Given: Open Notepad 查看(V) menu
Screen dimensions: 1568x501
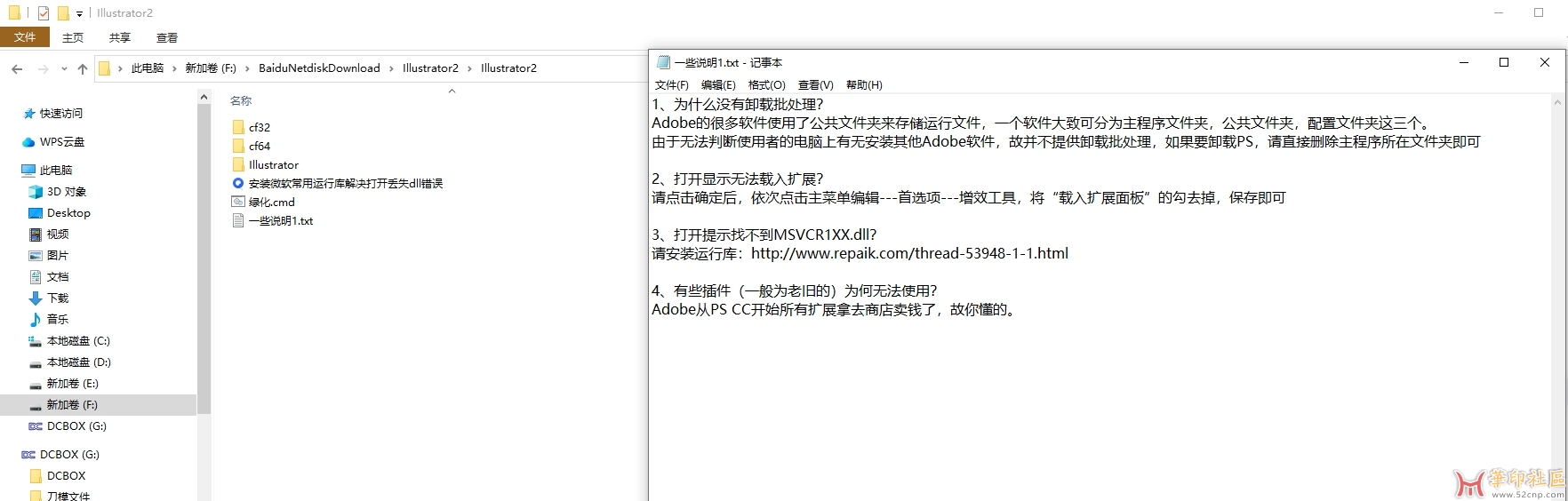Looking at the screenshot, I should coord(816,85).
